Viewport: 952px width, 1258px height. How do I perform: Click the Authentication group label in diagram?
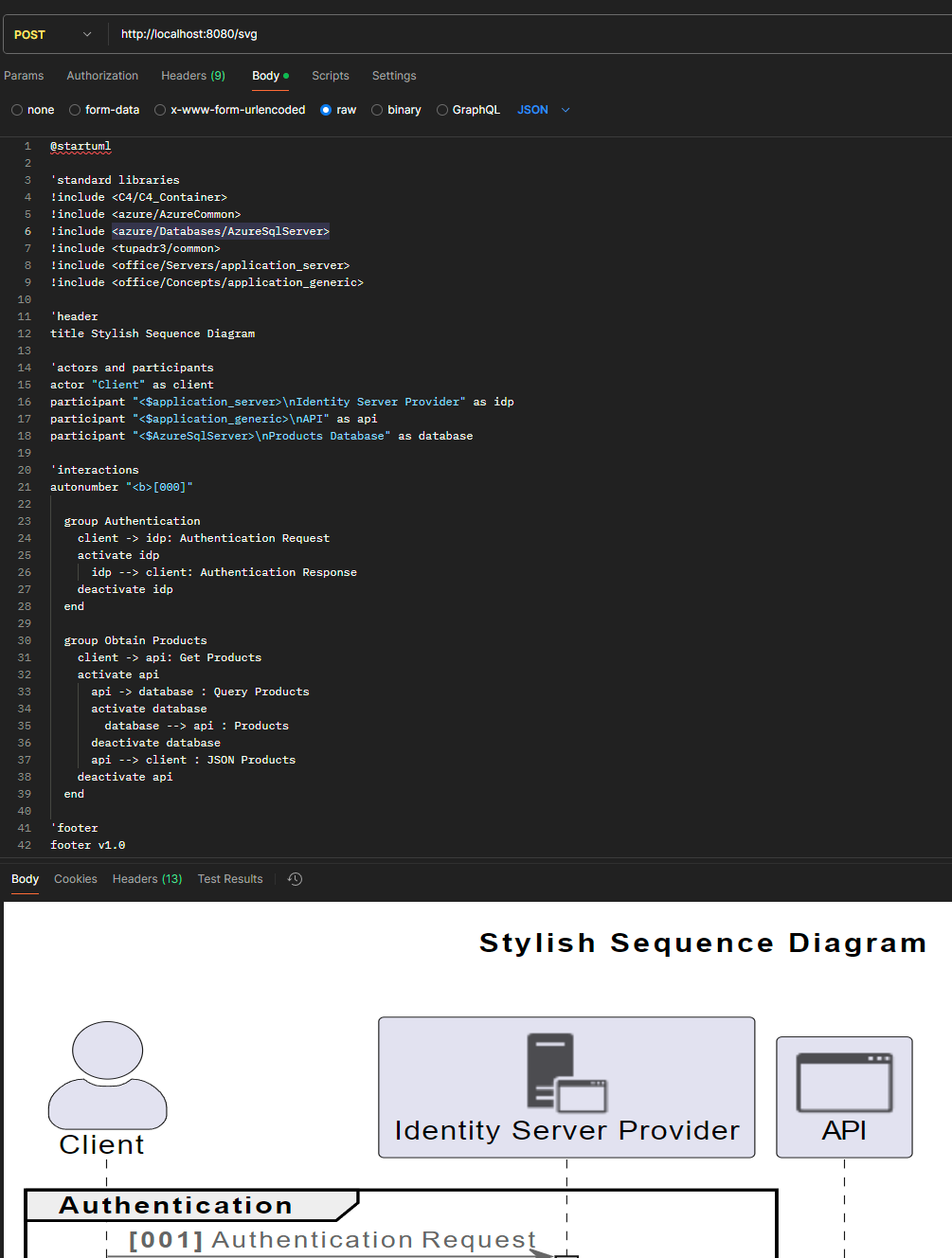click(x=176, y=1206)
